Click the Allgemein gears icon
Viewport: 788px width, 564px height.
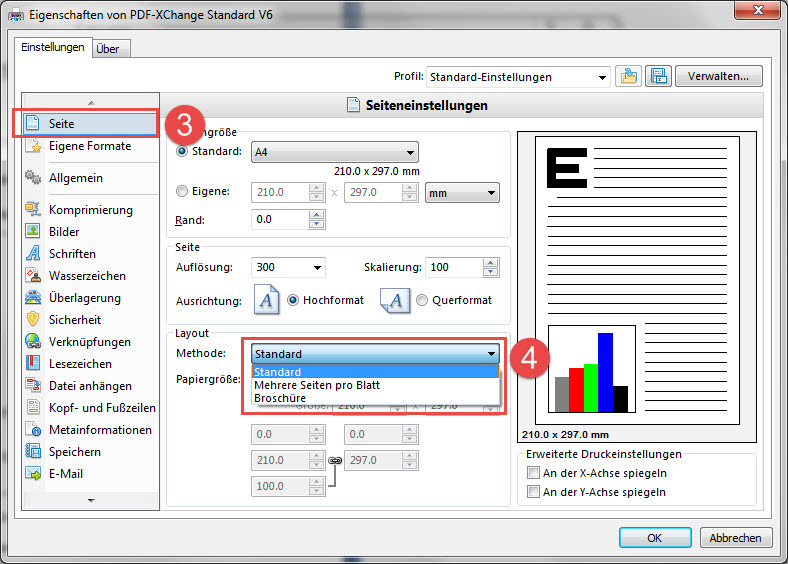(x=33, y=177)
